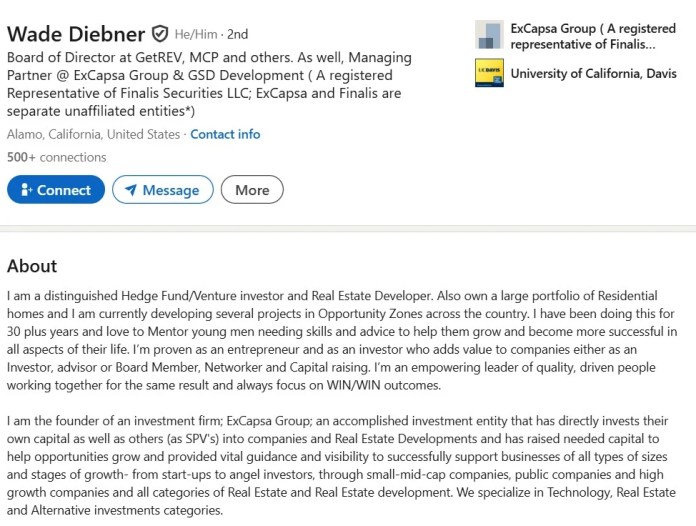Viewport: 696px width, 526px height.
Task: Click the first About paragraph on hedge fund investing
Action: [x=340, y=340]
